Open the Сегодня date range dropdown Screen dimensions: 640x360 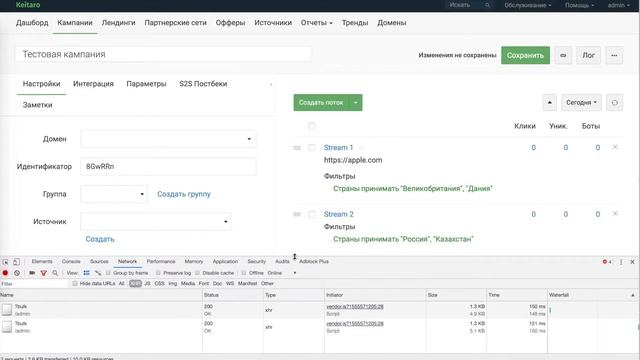pyautogui.click(x=581, y=102)
